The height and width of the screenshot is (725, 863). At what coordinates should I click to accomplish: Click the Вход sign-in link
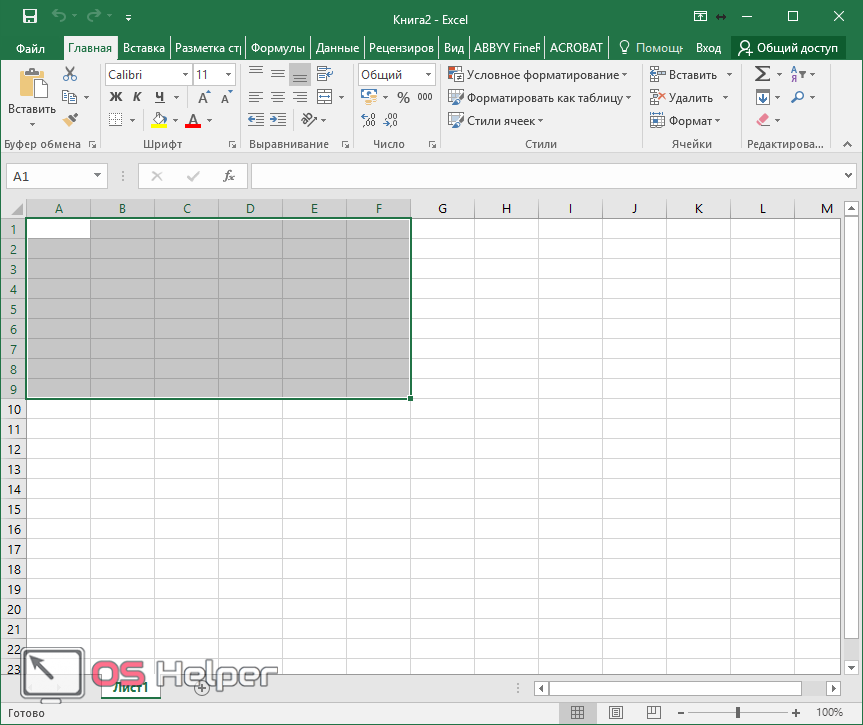click(x=708, y=48)
